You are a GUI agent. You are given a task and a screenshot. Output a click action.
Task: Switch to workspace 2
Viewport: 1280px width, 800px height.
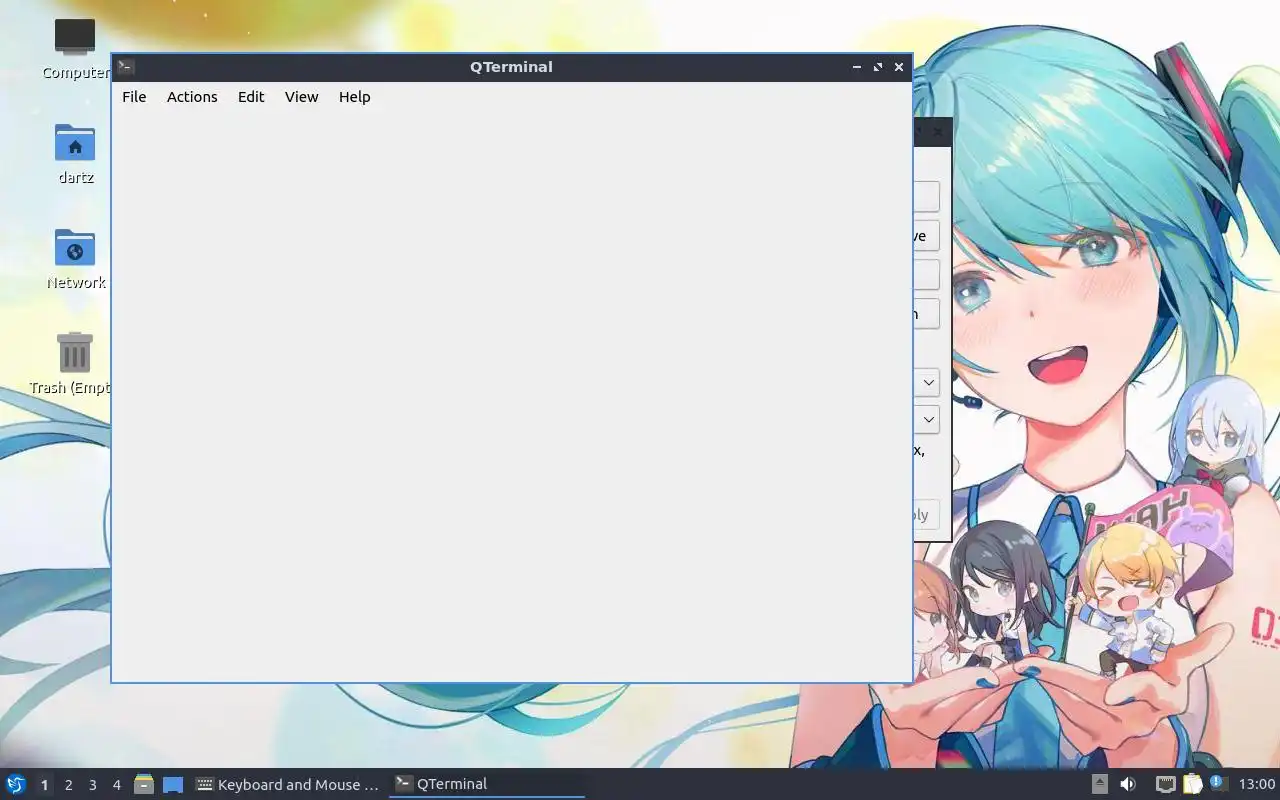68,785
